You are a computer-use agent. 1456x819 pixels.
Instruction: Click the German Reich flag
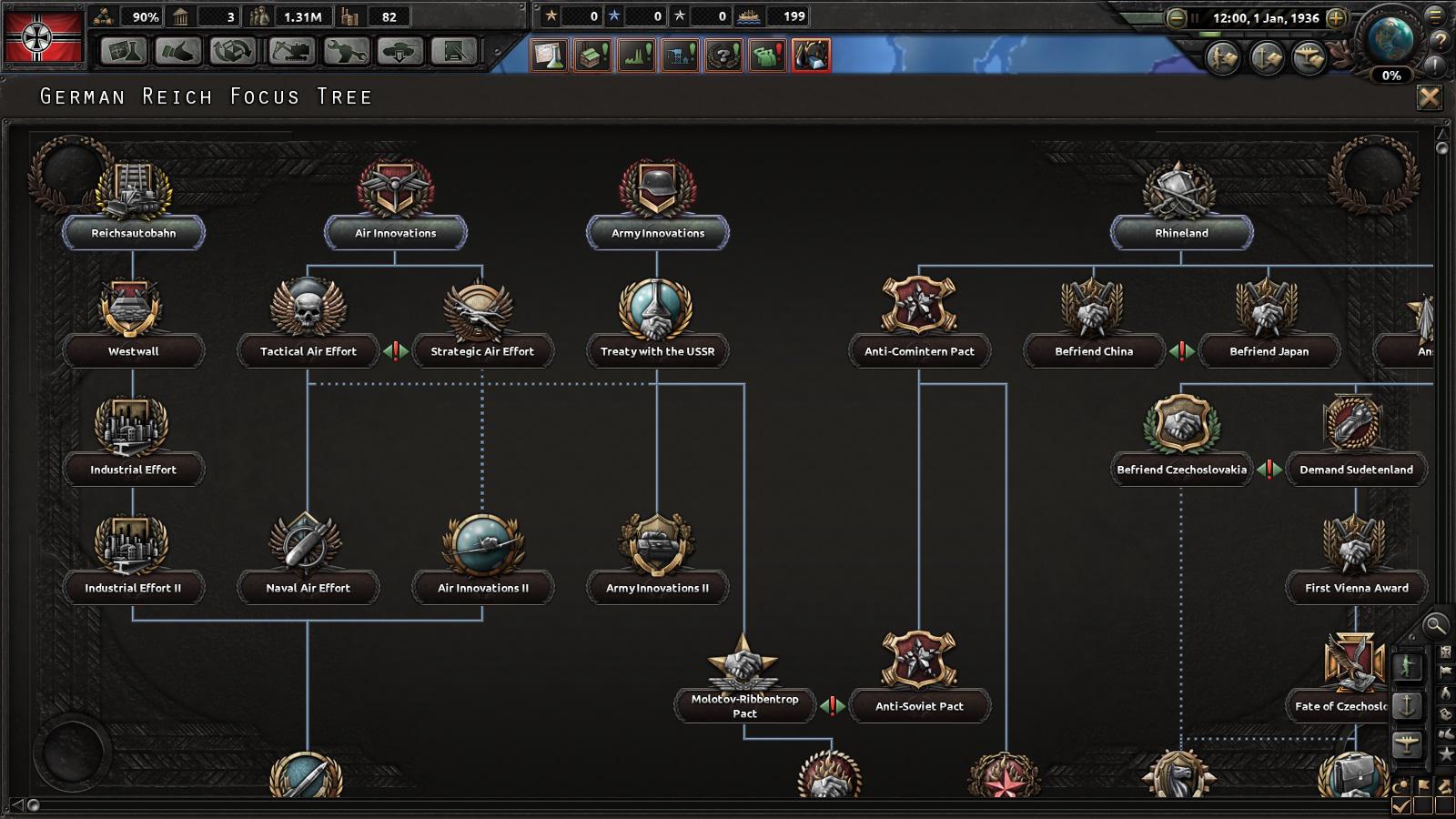pos(43,35)
